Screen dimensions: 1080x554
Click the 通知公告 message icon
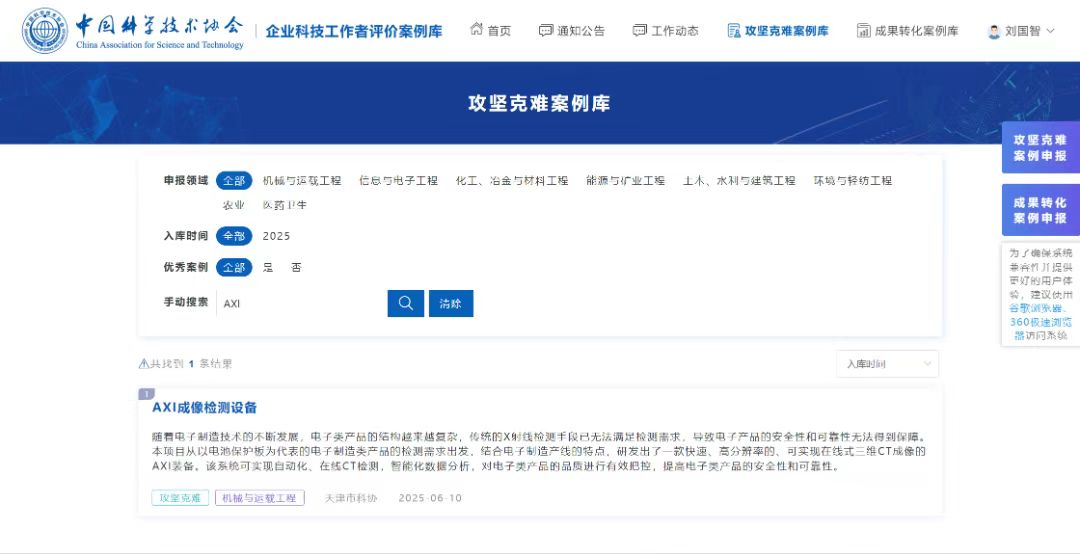[545, 31]
